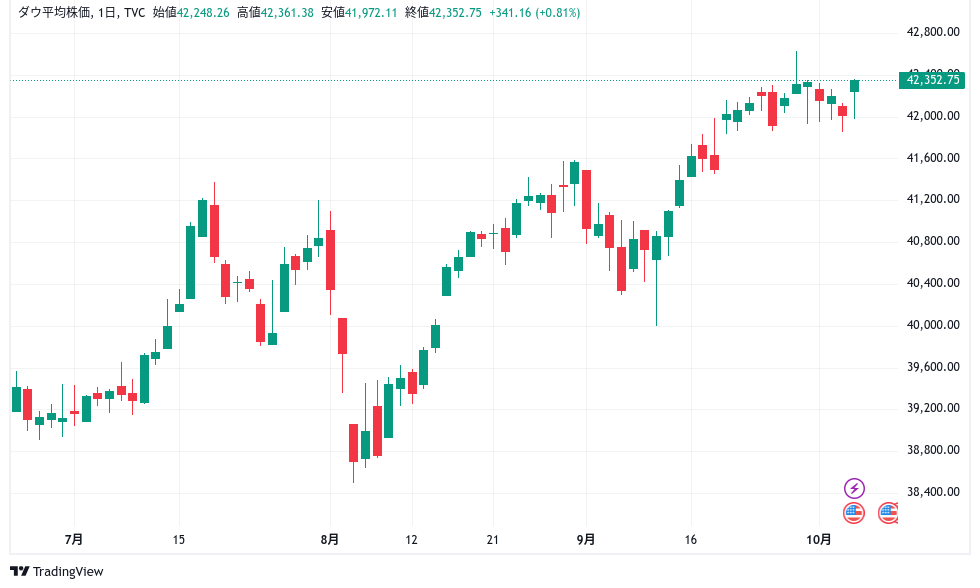Click the symbol title ダウ平均株価, 1日, TVC
Viewport: 980px width, 588px height.
coord(81,12)
